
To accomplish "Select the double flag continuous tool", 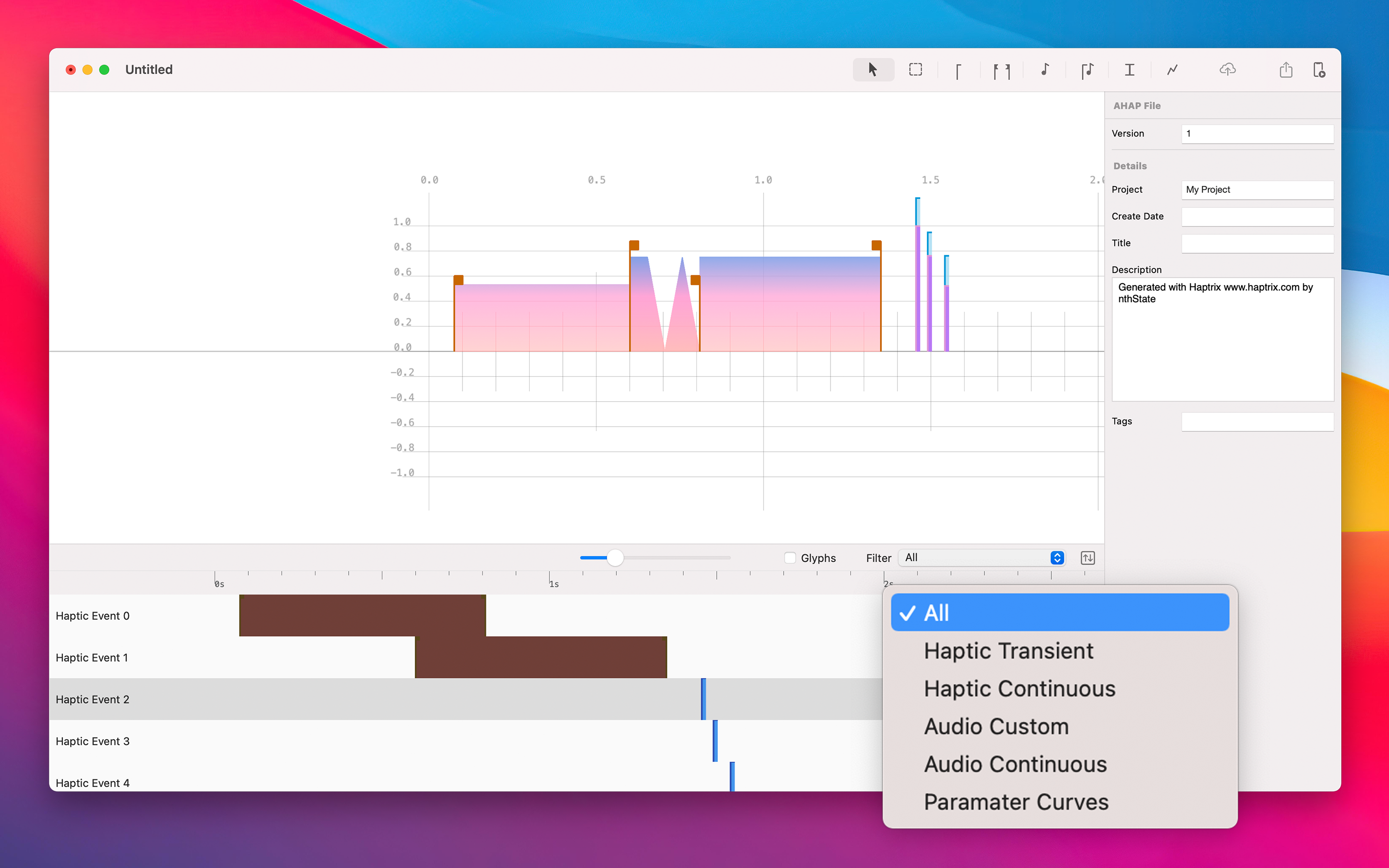I will coord(1002,70).
